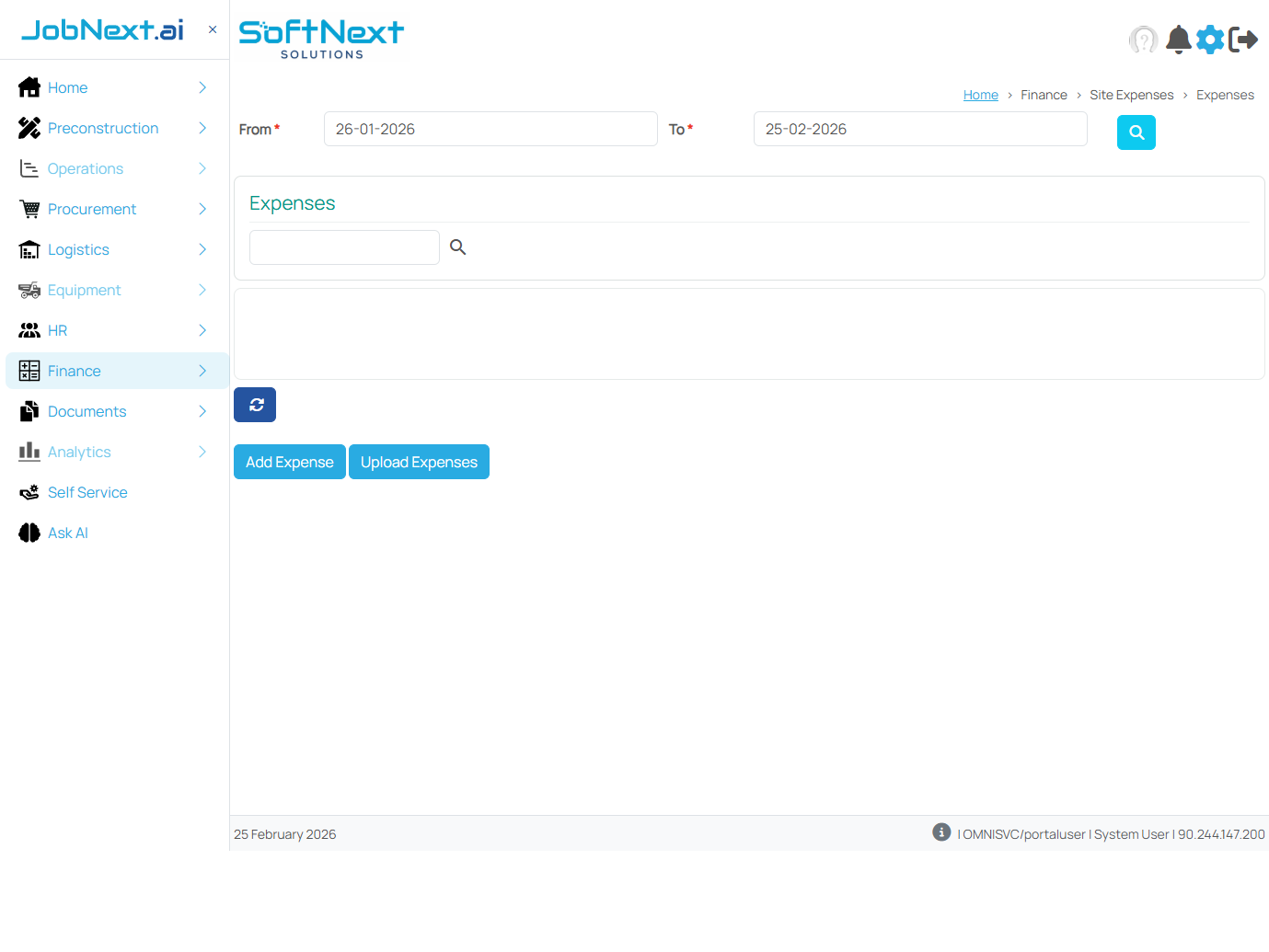Go to Home via breadcrumb link
Viewport: 1269px width, 952px height.
[x=980, y=94]
